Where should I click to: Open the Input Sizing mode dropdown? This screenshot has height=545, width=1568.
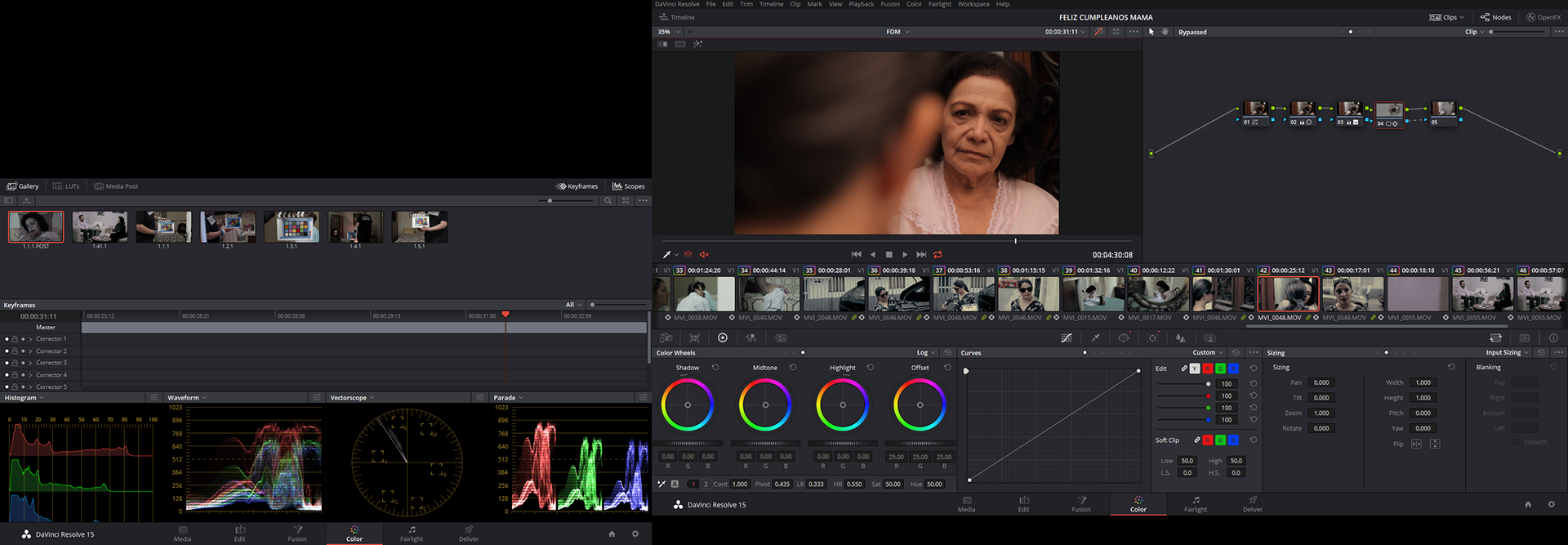[1507, 353]
